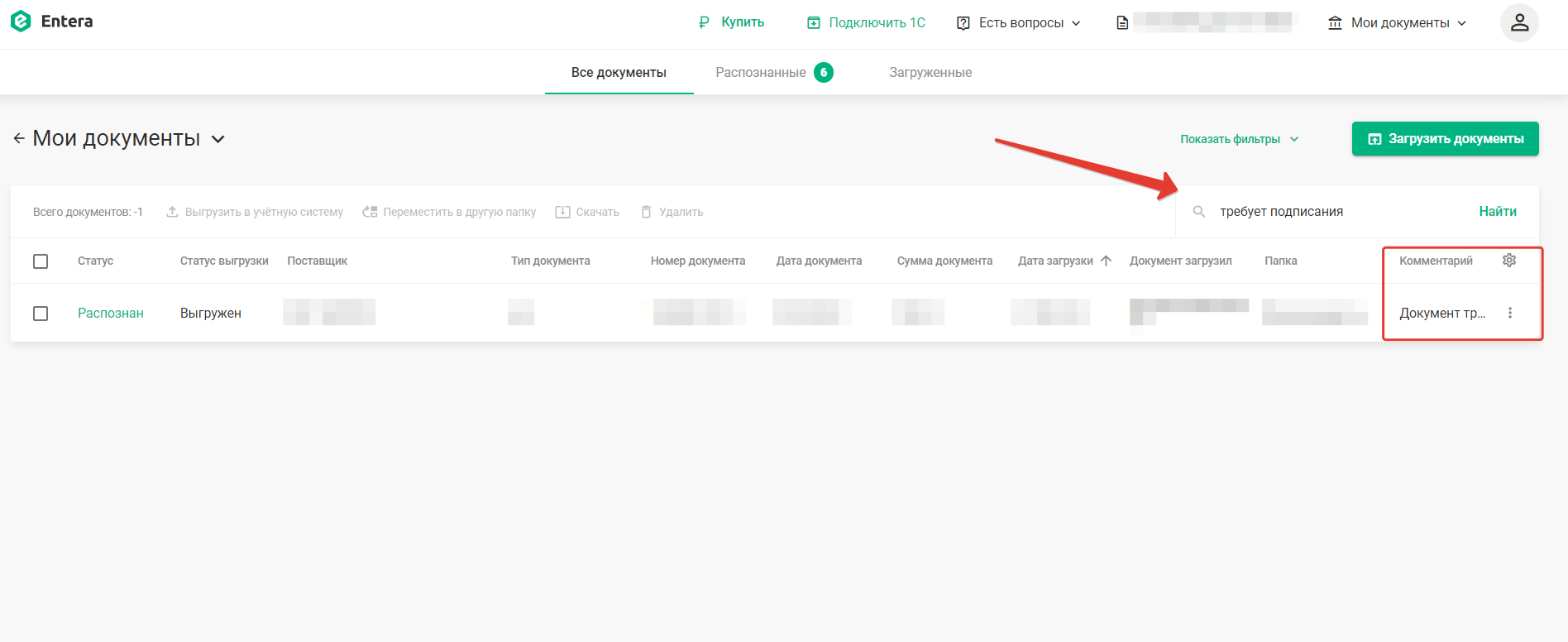Open Подключить 1С link

point(866,22)
